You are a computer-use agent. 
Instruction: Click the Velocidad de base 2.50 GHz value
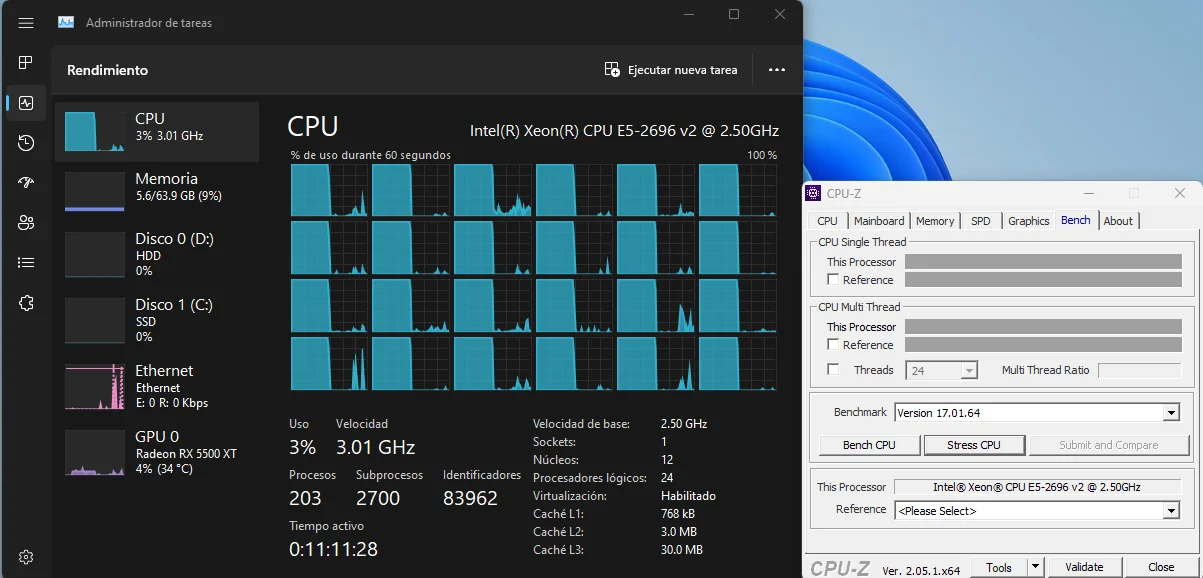pos(684,424)
